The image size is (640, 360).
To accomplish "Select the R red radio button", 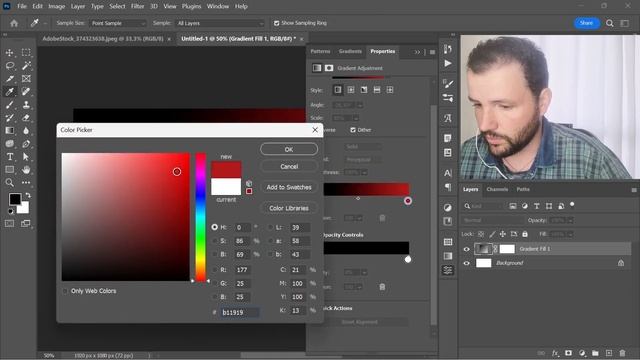I will [x=215, y=270].
